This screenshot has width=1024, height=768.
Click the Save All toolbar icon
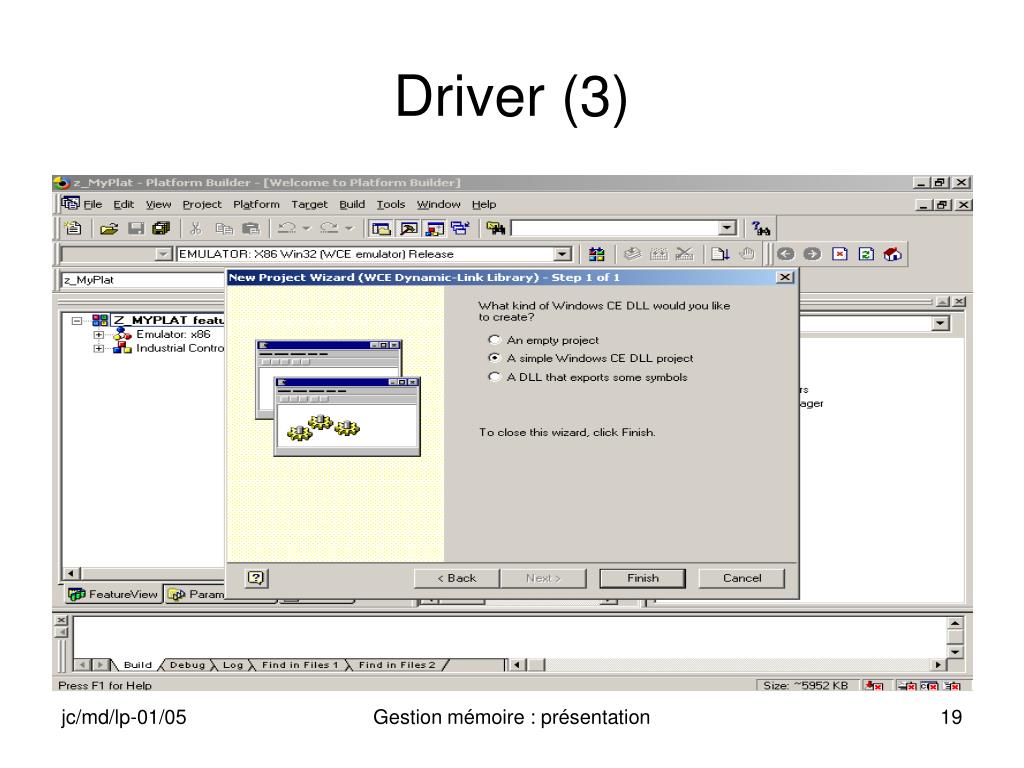[161, 228]
